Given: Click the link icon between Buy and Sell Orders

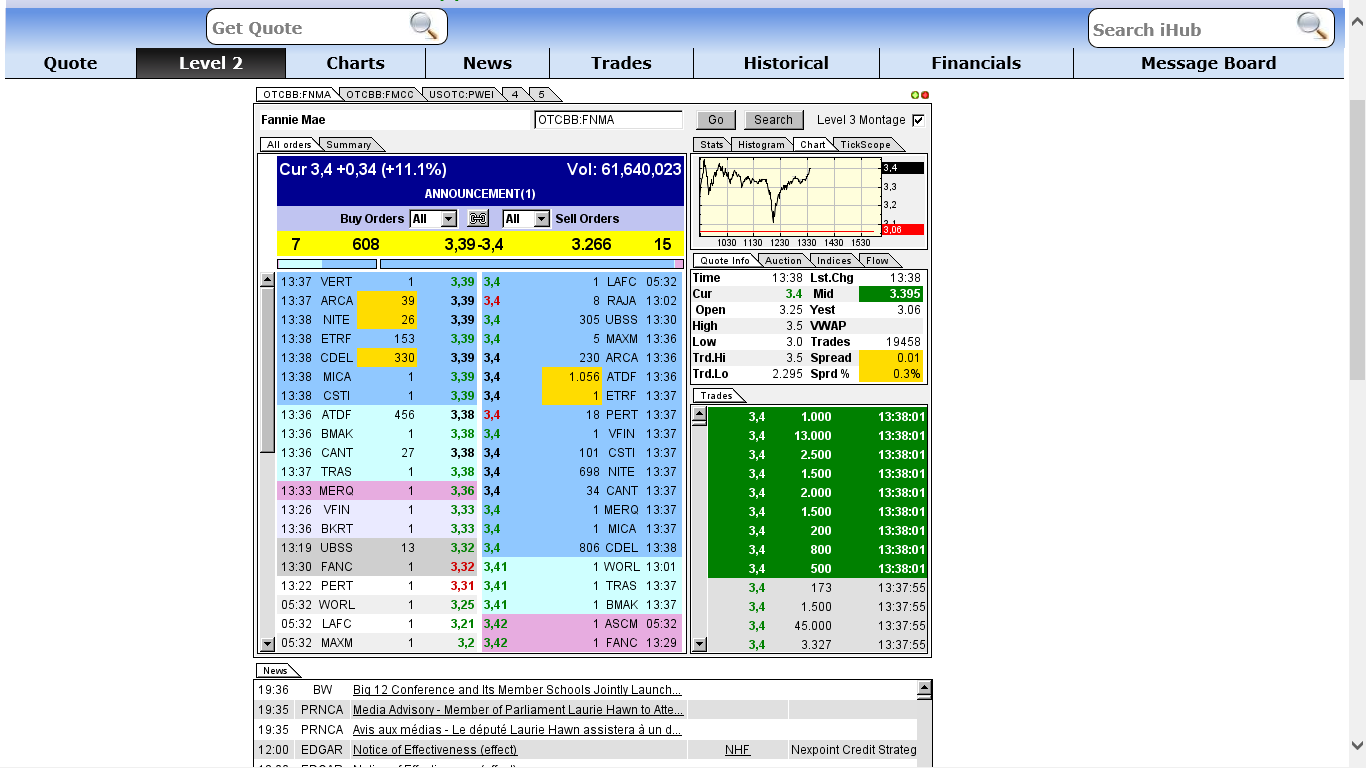Looking at the screenshot, I should point(478,219).
